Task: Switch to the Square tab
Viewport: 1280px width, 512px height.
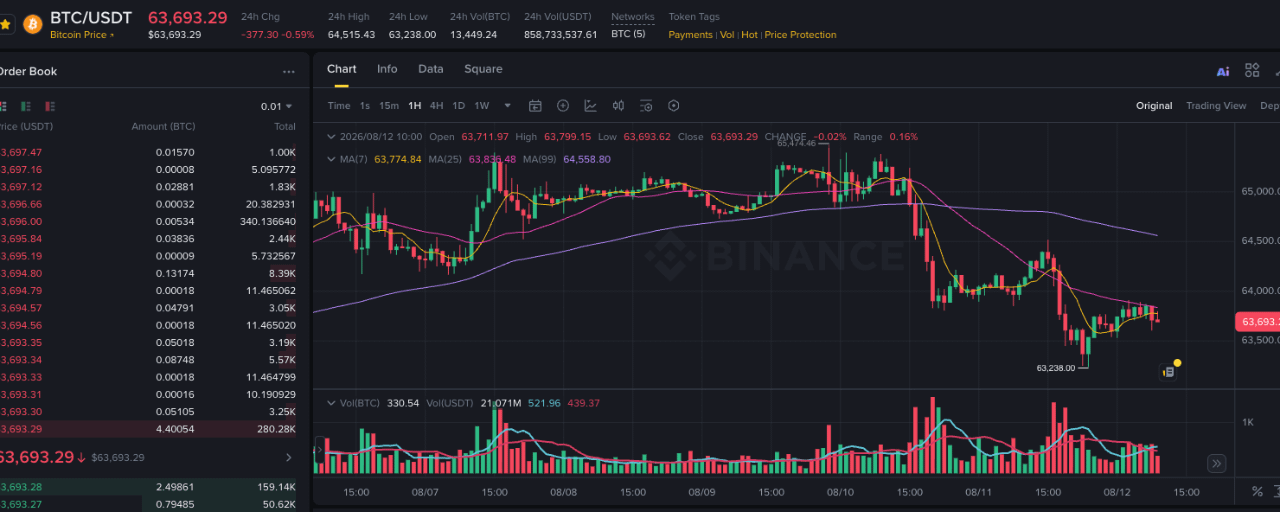Action: point(483,69)
